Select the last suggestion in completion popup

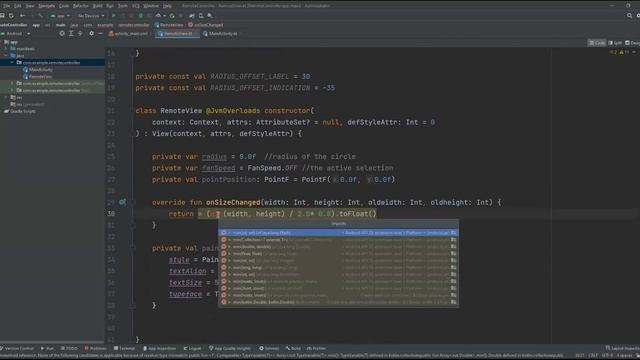pyautogui.click(x=338, y=302)
